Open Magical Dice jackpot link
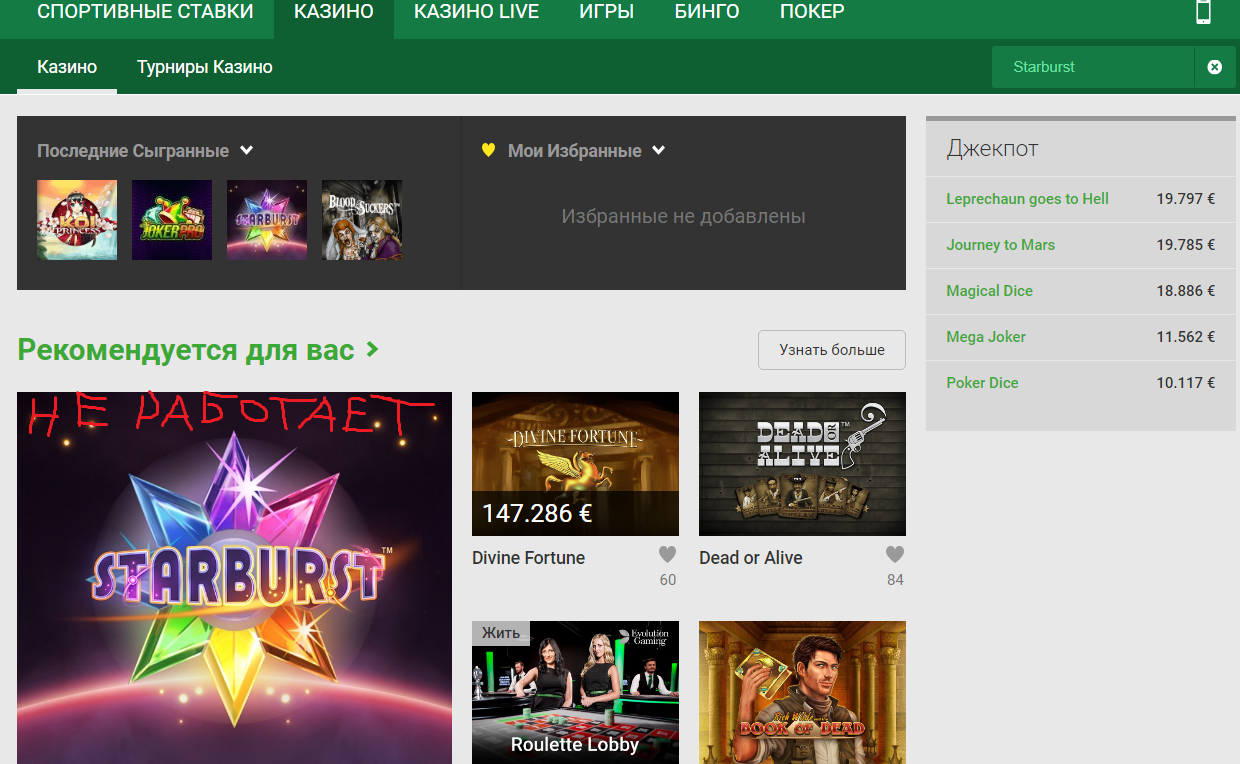The width and height of the screenshot is (1240, 764). (x=989, y=291)
